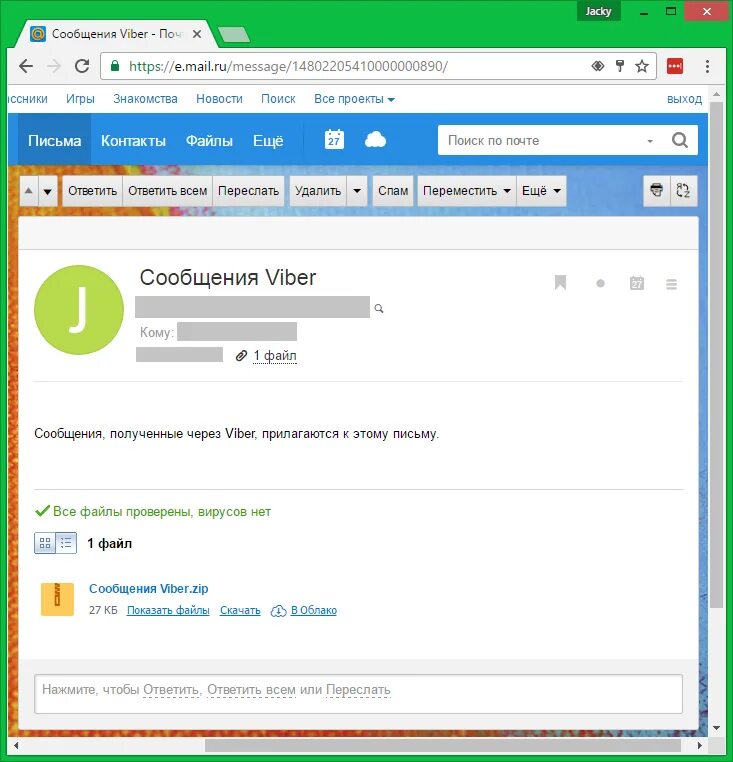Go to previous message with up arrow
The height and width of the screenshot is (762, 733).
(29, 191)
